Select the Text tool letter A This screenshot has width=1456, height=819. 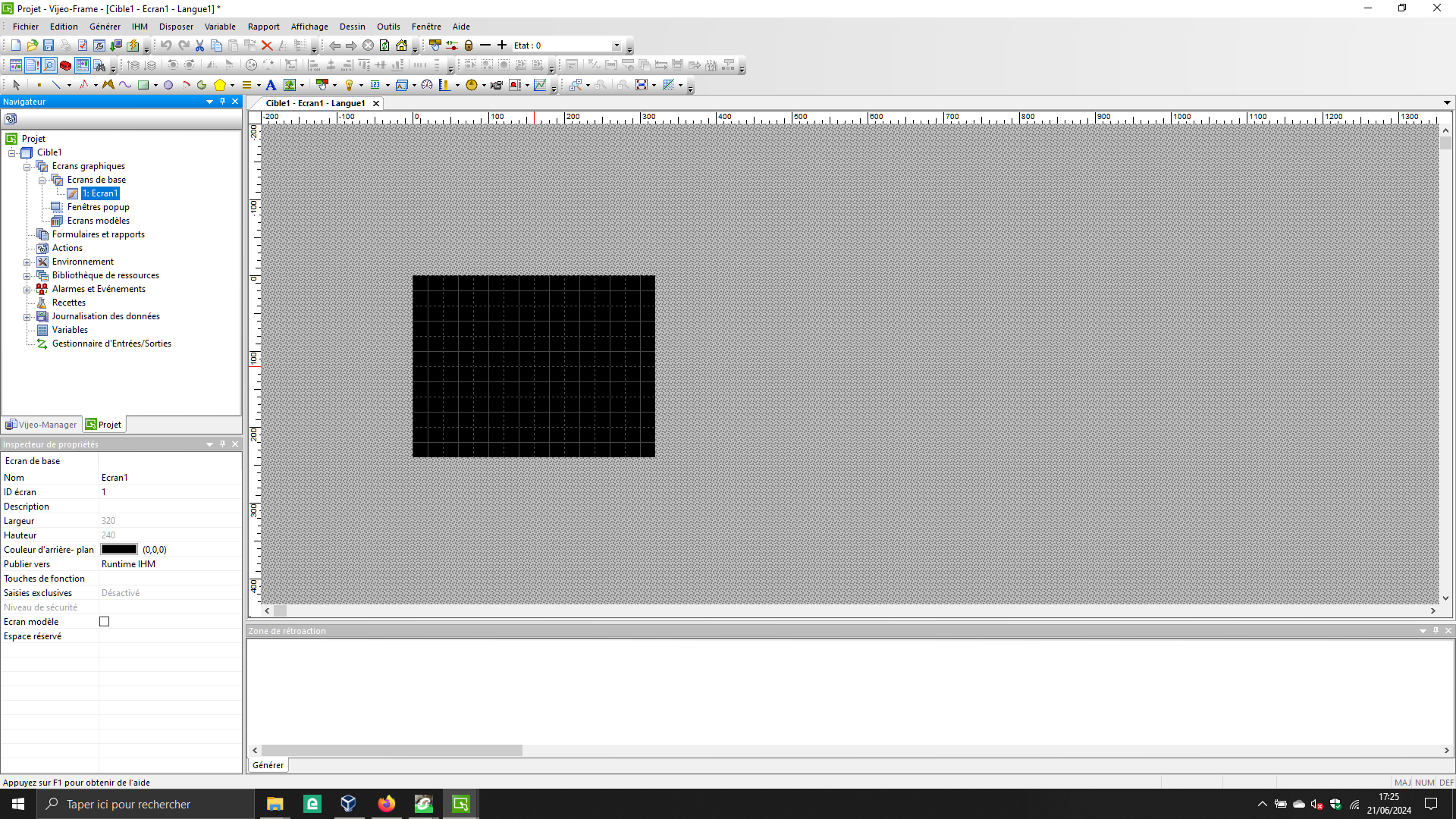[271, 85]
